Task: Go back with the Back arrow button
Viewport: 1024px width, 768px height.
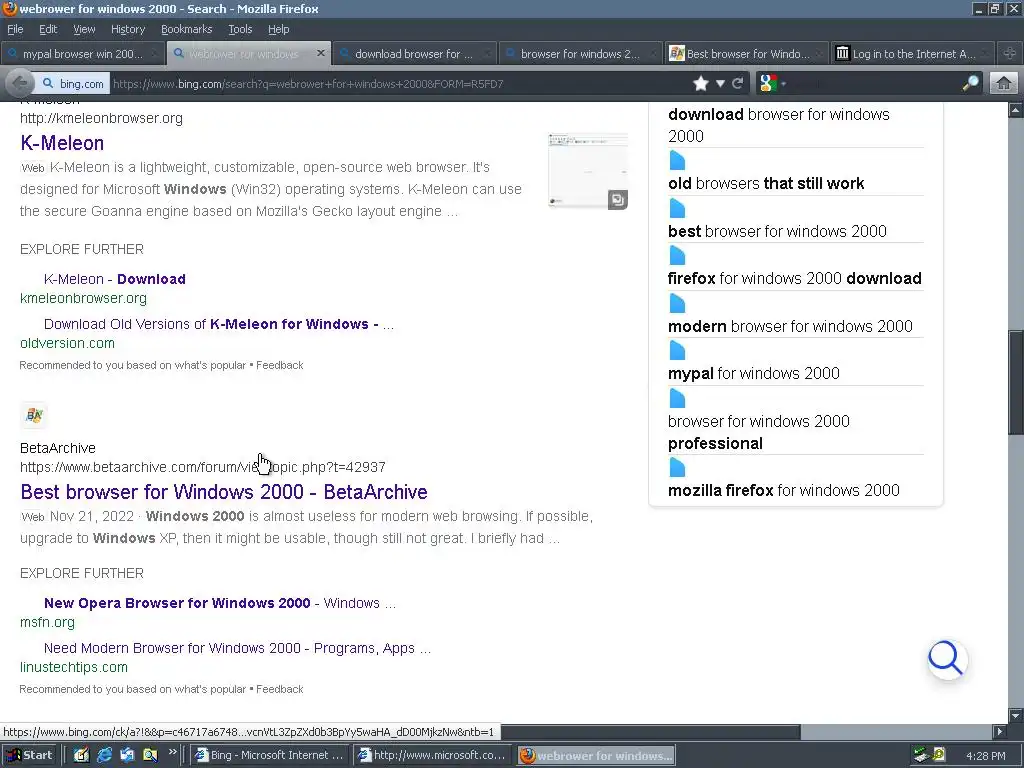Action: 19,84
